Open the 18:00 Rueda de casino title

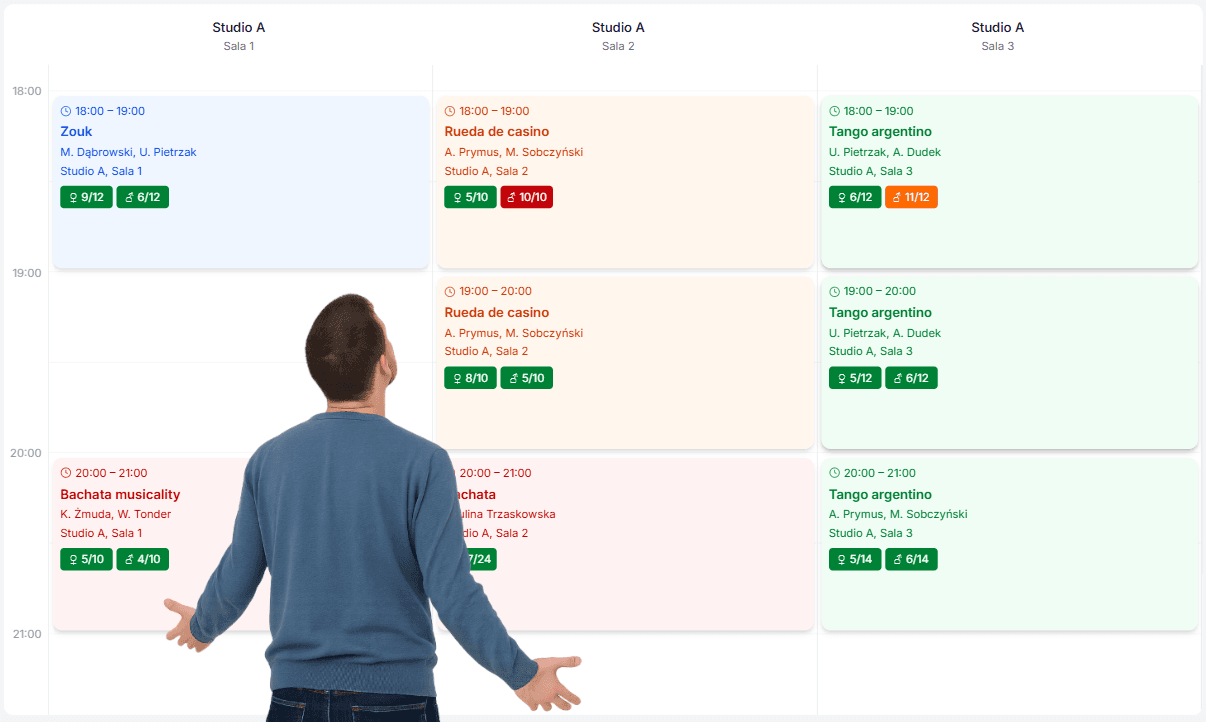coord(497,131)
